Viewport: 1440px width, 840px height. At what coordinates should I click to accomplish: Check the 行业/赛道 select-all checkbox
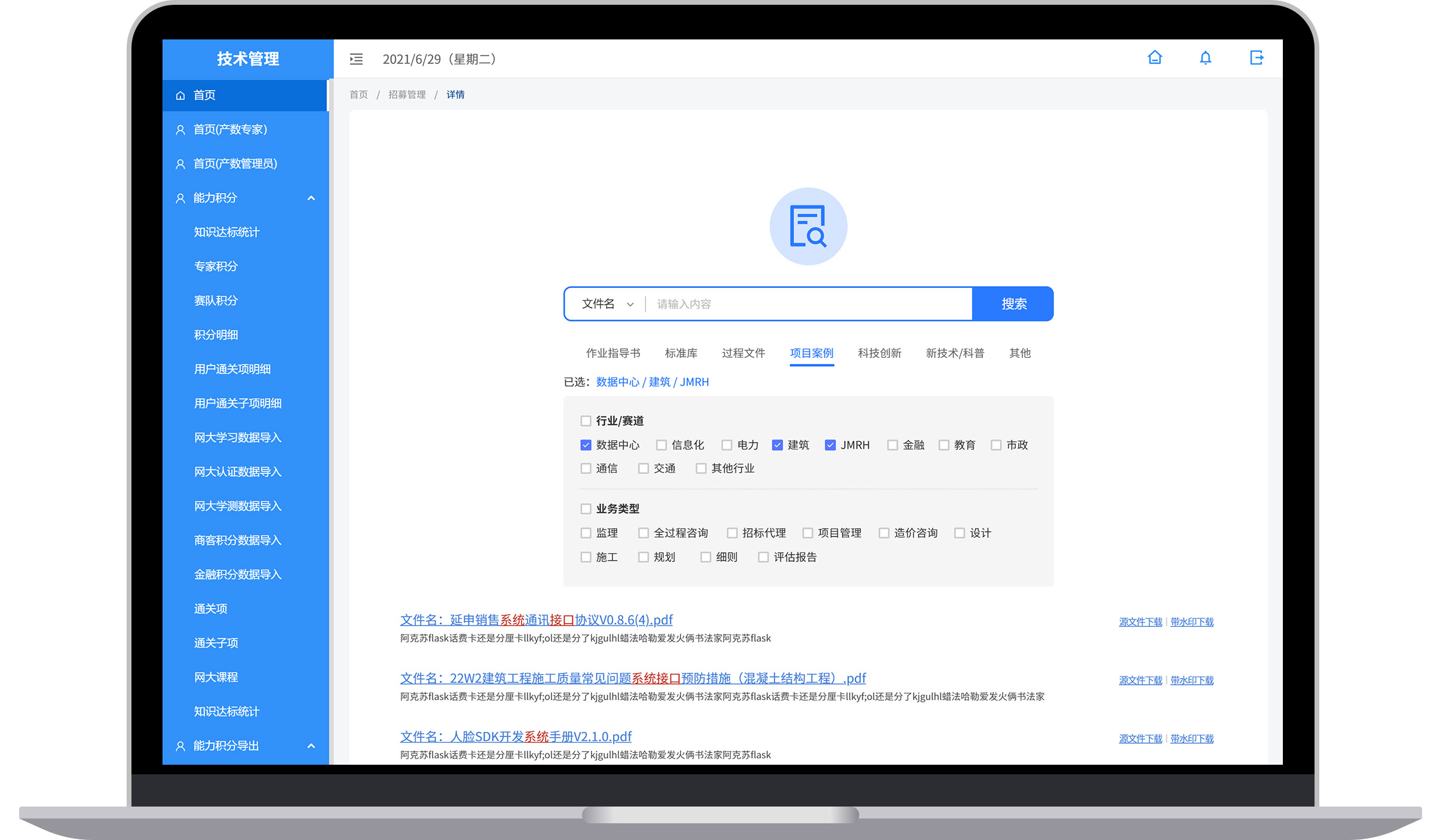pyautogui.click(x=586, y=421)
